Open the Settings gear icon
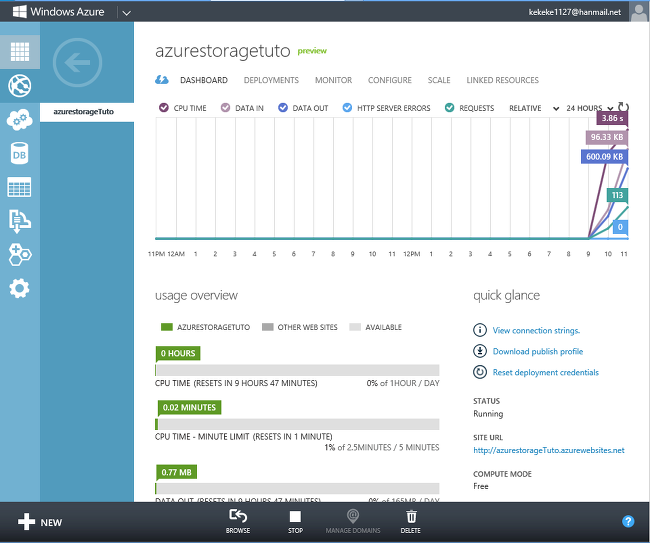The image size is (650, 543). coord(19,288)
